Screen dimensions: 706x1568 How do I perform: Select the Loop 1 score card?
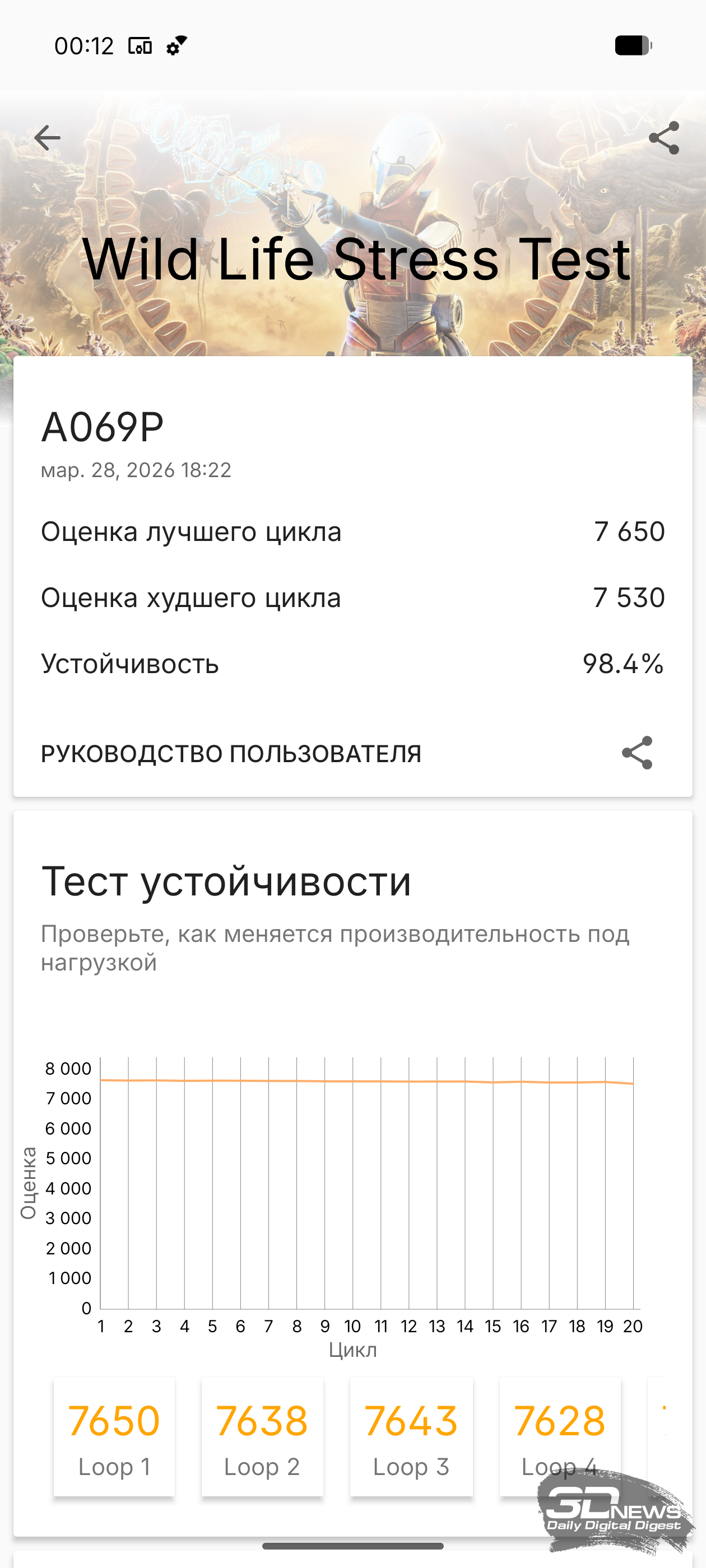pos(114,1436)
